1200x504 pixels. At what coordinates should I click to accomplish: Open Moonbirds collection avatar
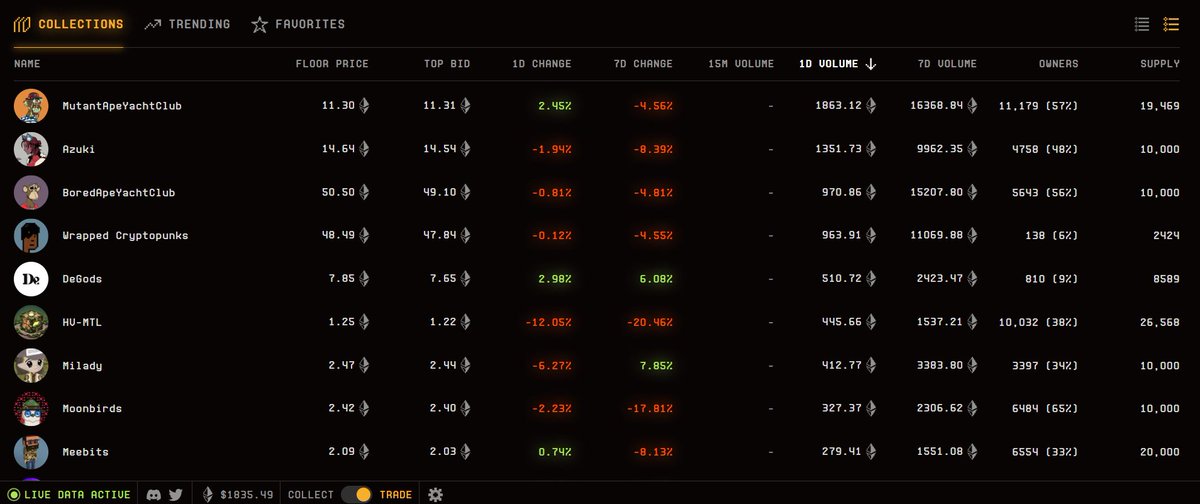[31, 409]
